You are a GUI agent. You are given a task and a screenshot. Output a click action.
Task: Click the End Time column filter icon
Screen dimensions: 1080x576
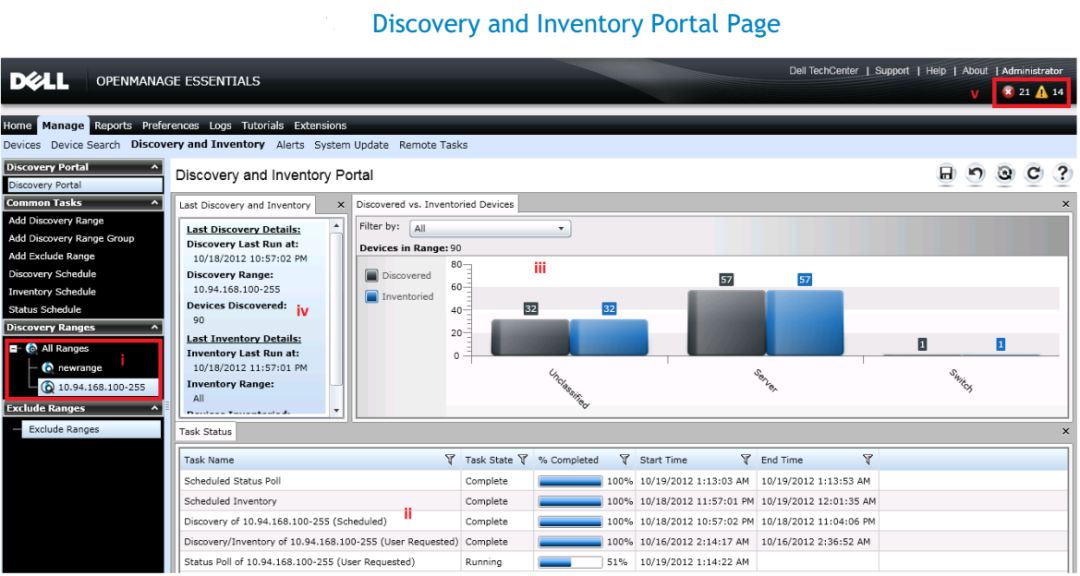[x=867, y=460]
